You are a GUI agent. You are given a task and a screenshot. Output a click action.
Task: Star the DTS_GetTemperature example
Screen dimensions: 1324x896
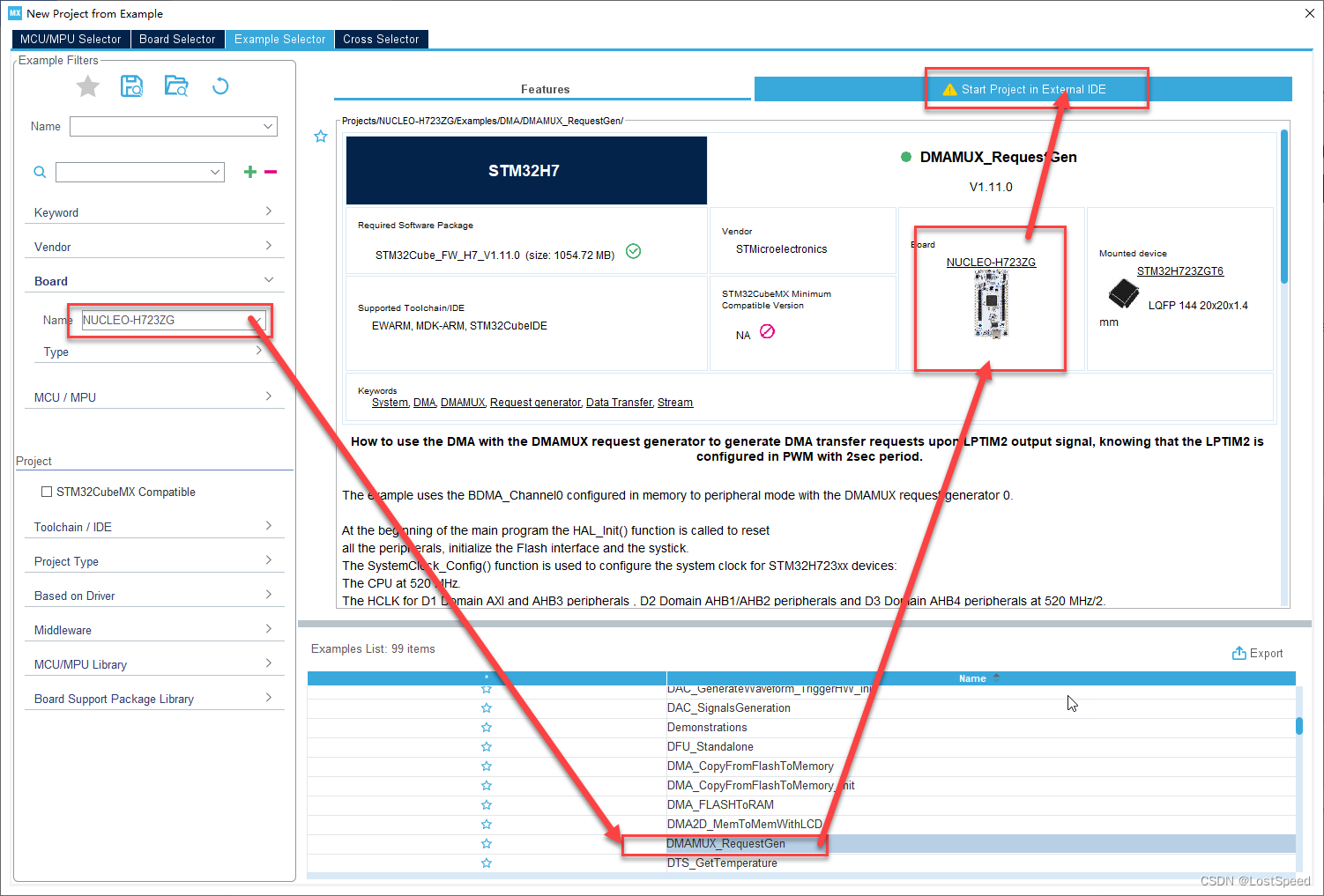point(487,863)
